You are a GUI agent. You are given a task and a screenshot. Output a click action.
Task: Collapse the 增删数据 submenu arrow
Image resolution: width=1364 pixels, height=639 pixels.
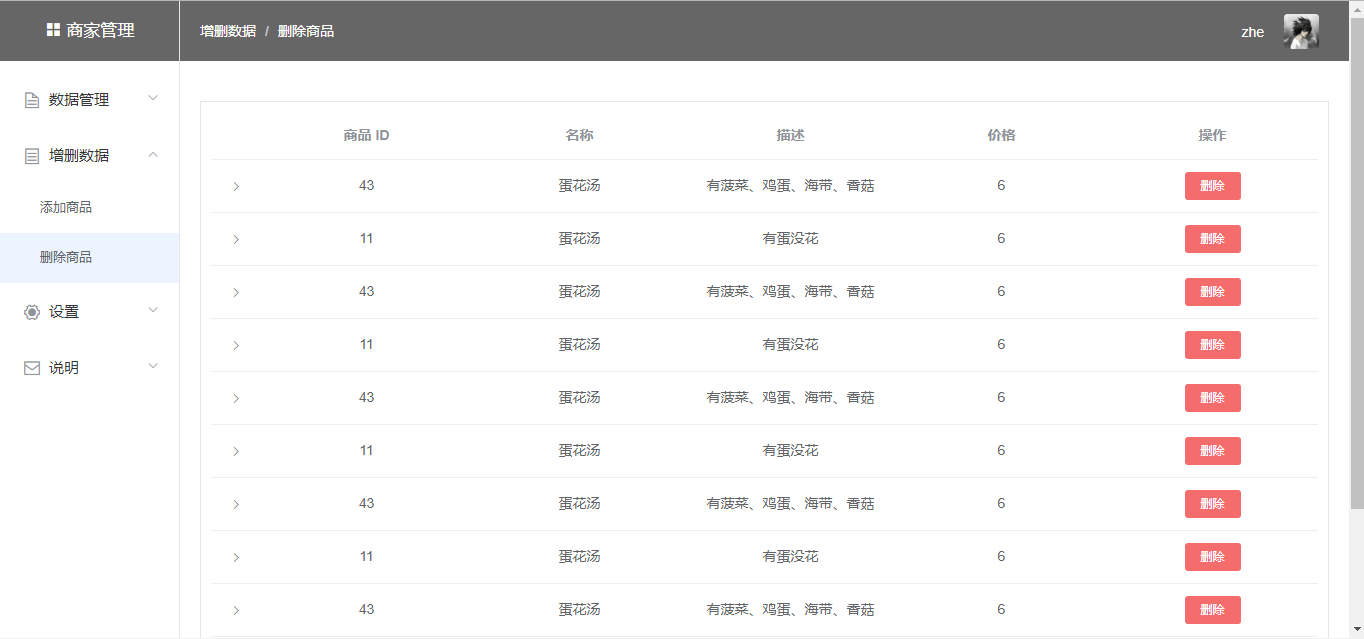click(x=153, y=154)
